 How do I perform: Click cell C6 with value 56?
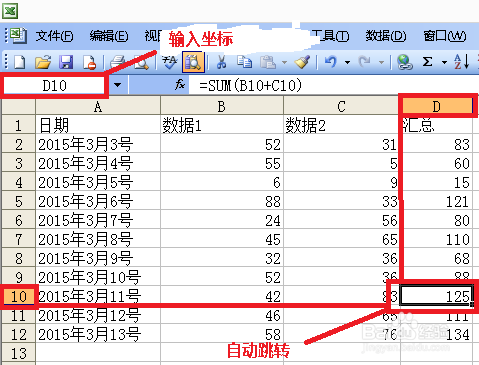click(x=342, y=220)
